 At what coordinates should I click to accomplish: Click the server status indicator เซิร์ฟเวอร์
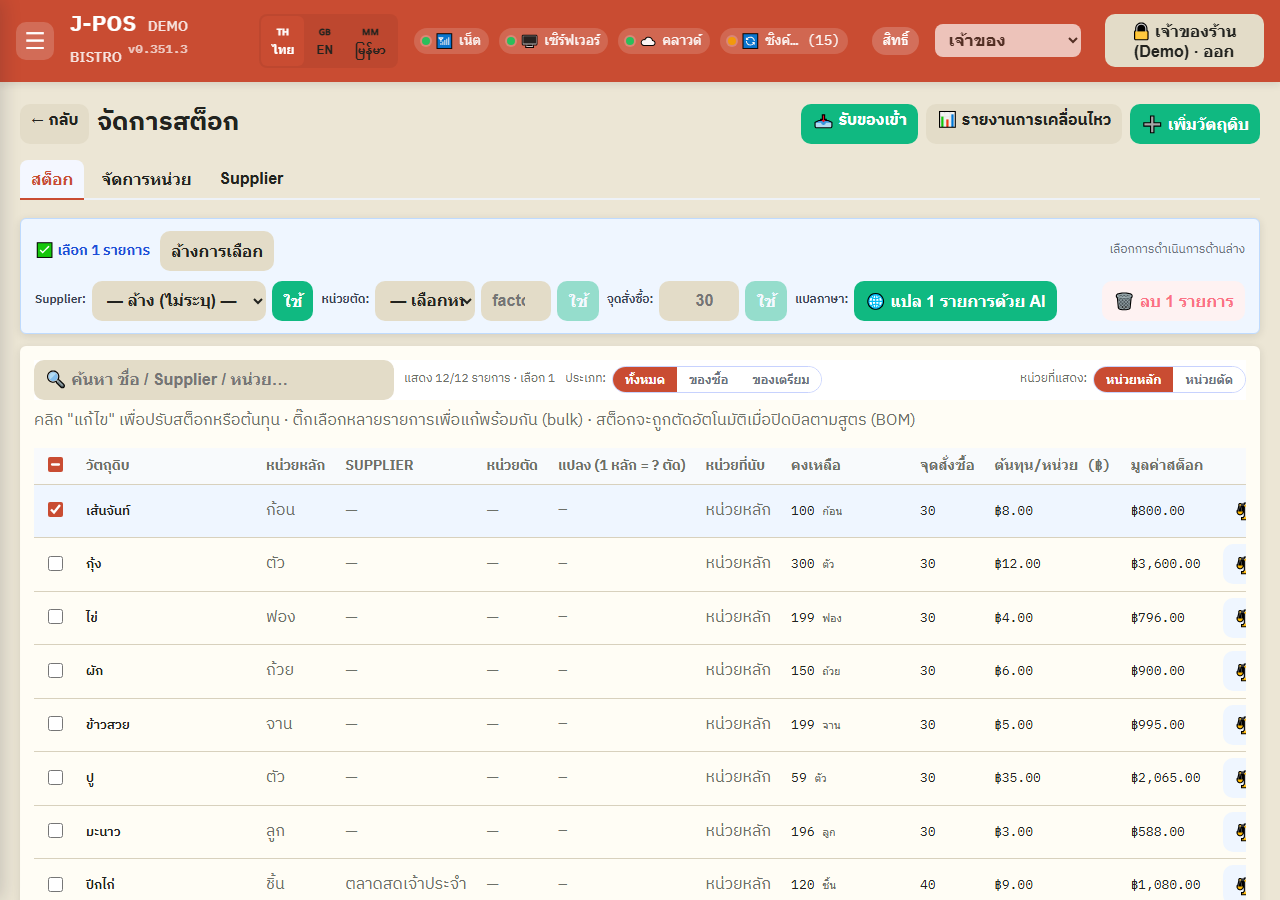click(x=553, y=41)
